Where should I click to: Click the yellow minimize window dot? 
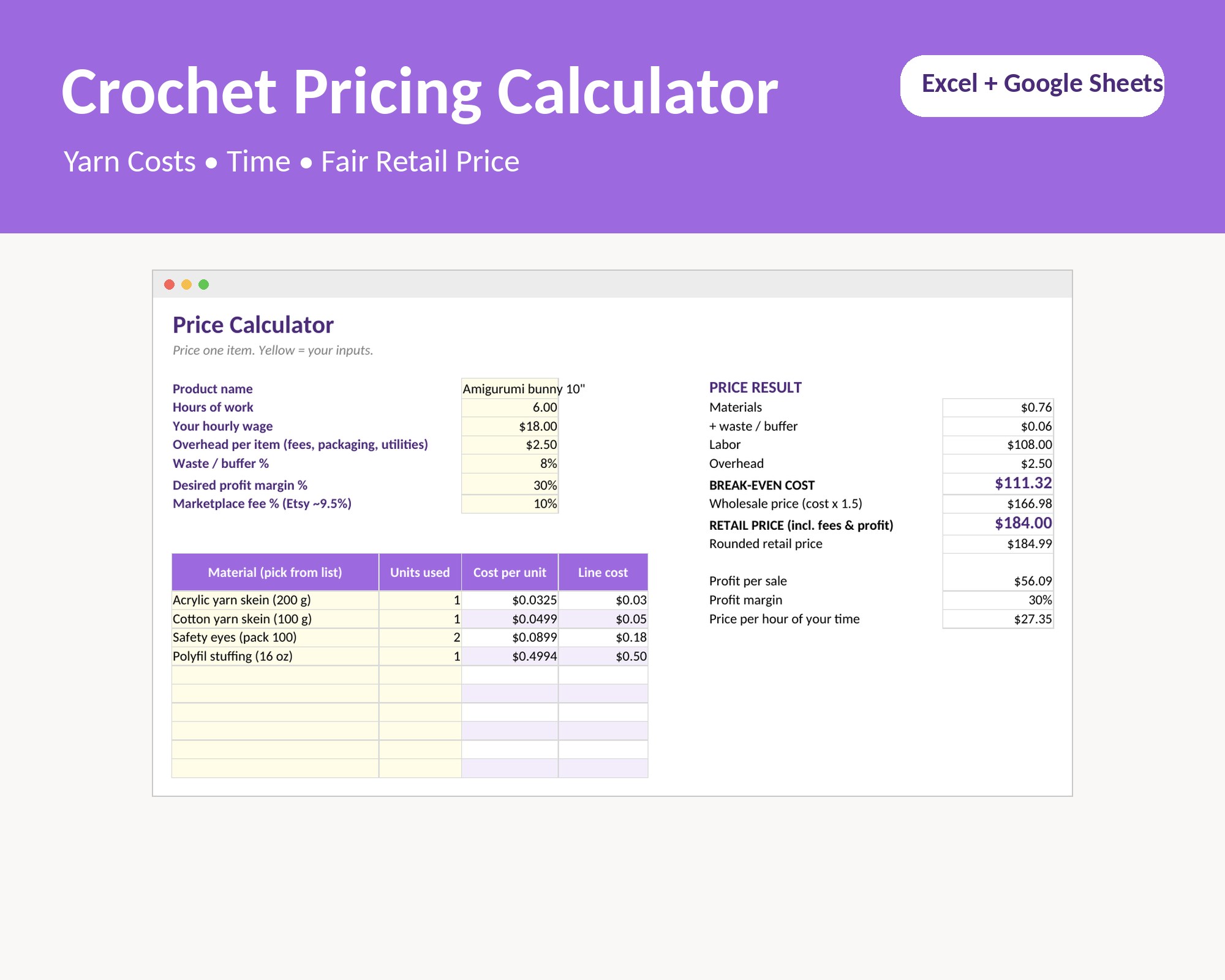[x=187, y=284]
